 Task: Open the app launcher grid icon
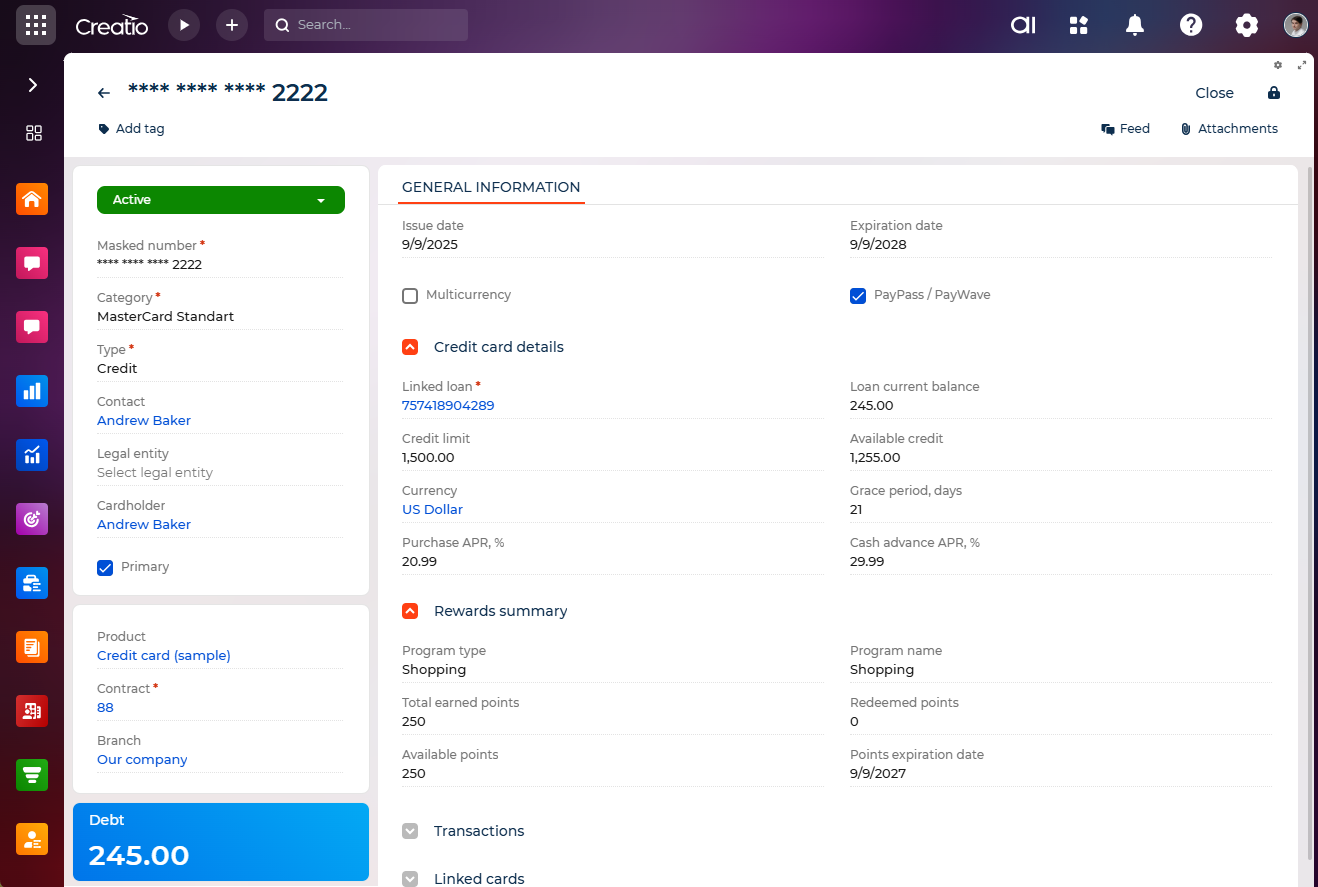pos(35,25)
